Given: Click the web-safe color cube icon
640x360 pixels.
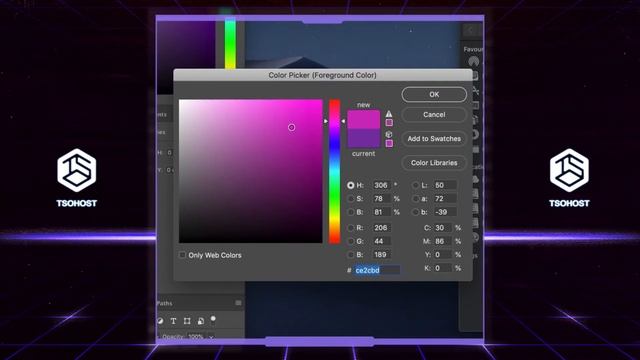Looking at the screenshot, I should click(389, 134).
